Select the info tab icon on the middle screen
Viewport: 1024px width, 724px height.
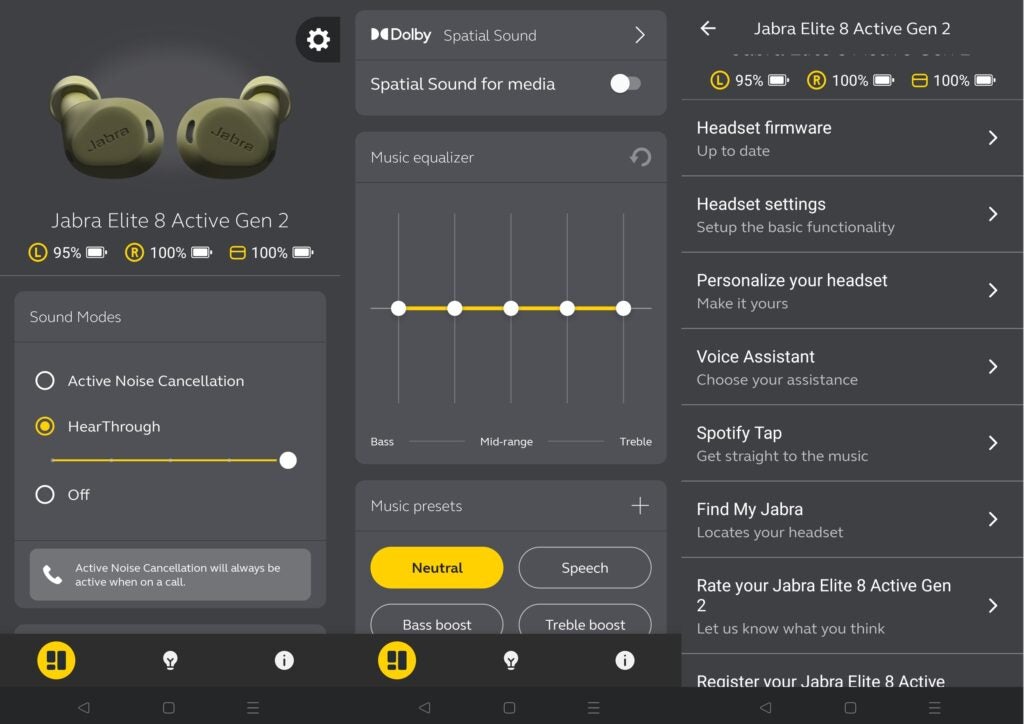625,660
